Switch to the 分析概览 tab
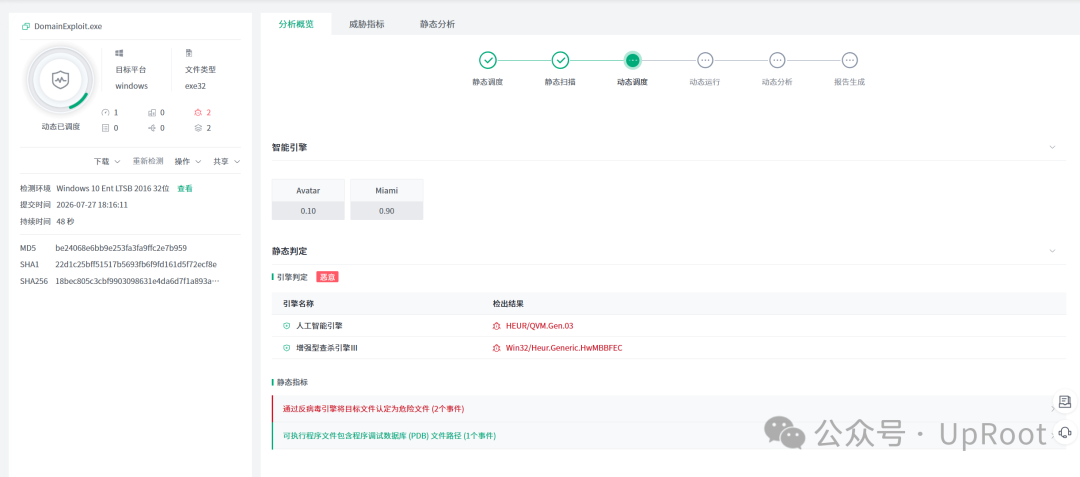Viewport: 1080px width, 477px height. (296, 23)
